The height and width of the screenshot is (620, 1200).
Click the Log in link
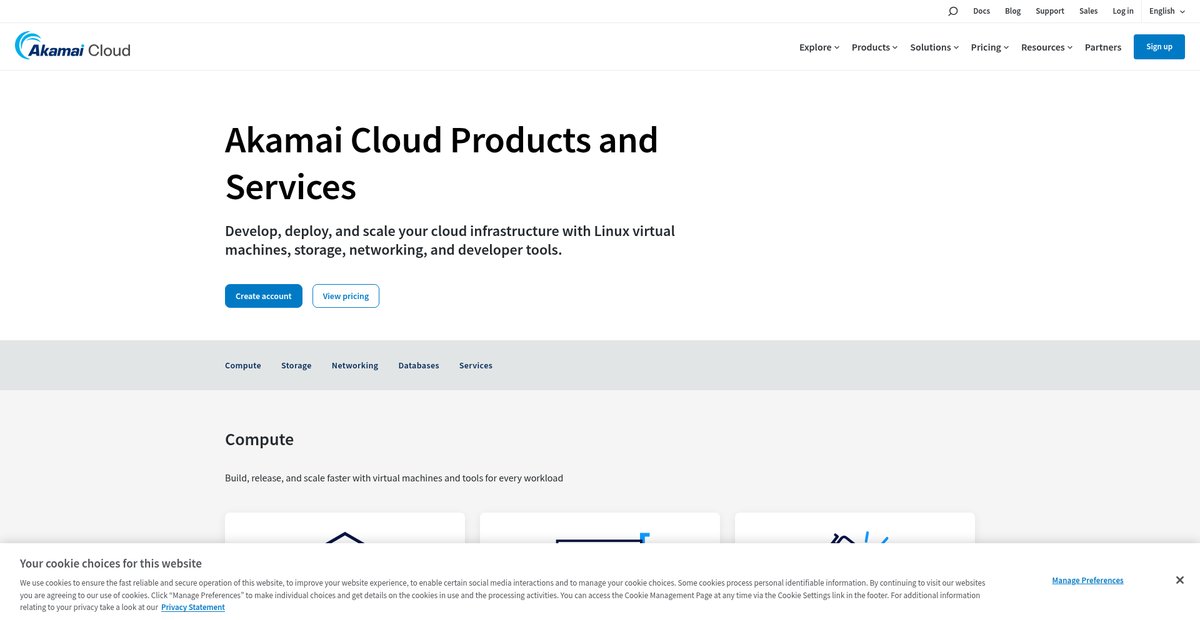(1123, 11)
